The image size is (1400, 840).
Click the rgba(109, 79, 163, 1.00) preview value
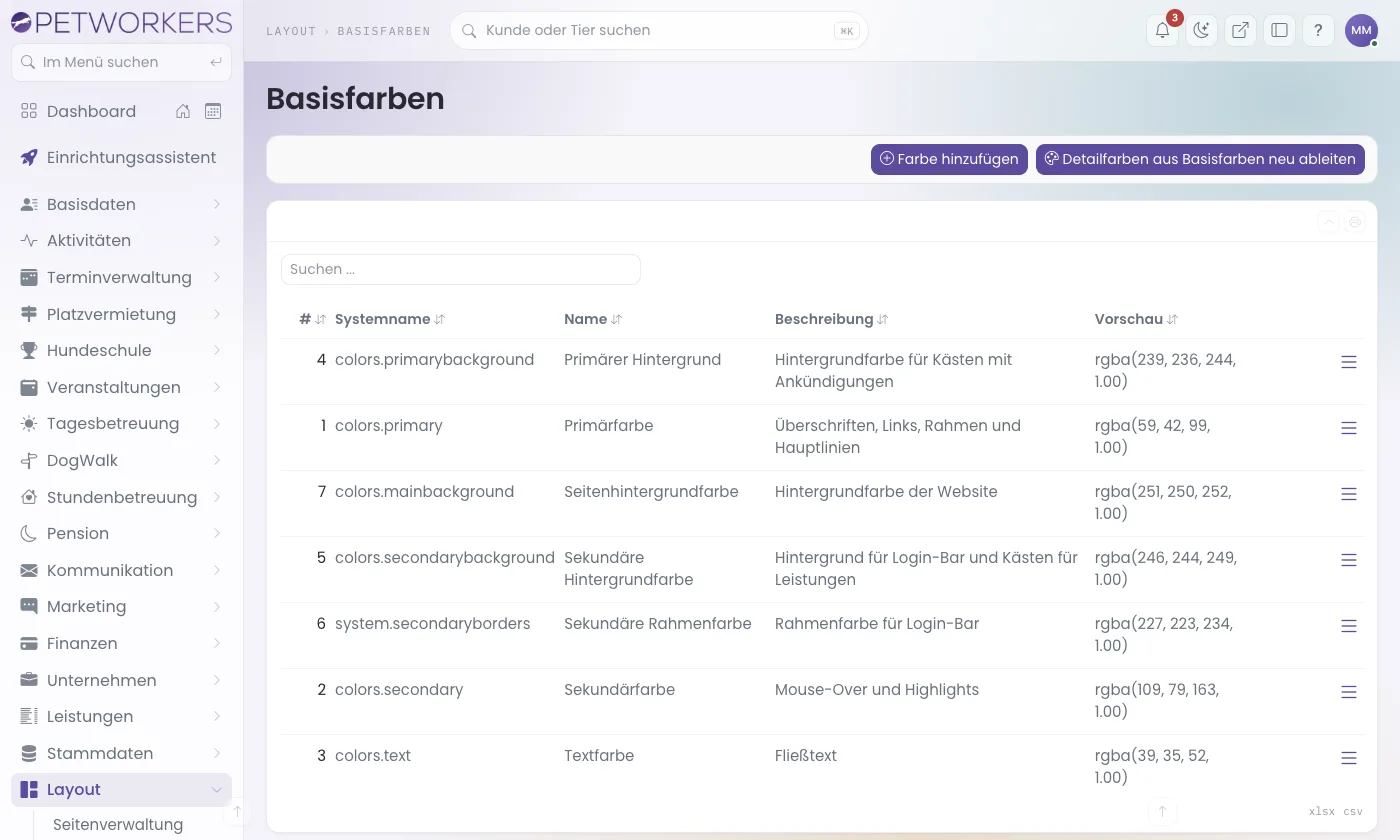(x=1157, y=701)
